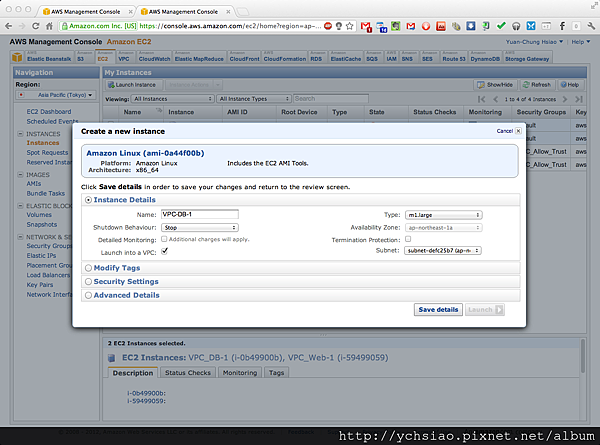This screenshot has width=600, height=445.
Task: Open the DynamoDB service tab
Action: pyautogui.click(x=485, y=57)
